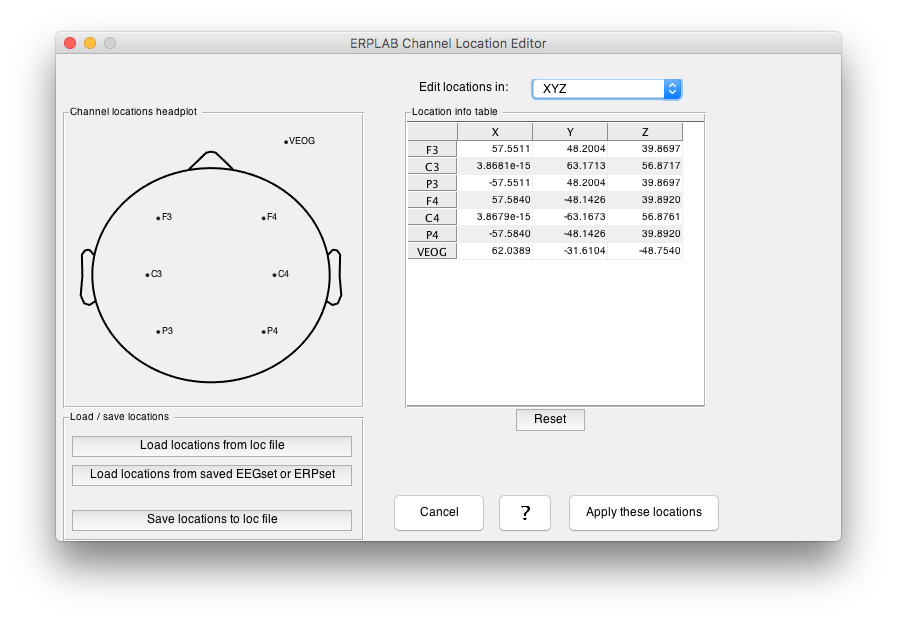Edit C3 Y value 63.1713
The width and height of the screenshot is (897, 621).
(x=570, y=166)
